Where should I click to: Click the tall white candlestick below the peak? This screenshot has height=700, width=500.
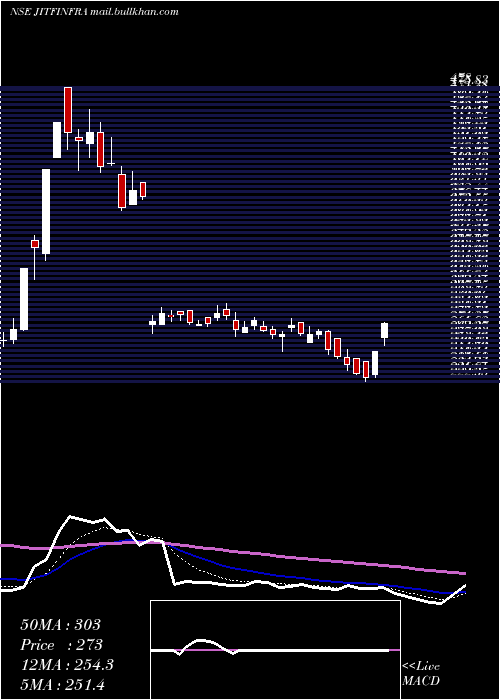point(46,212)
